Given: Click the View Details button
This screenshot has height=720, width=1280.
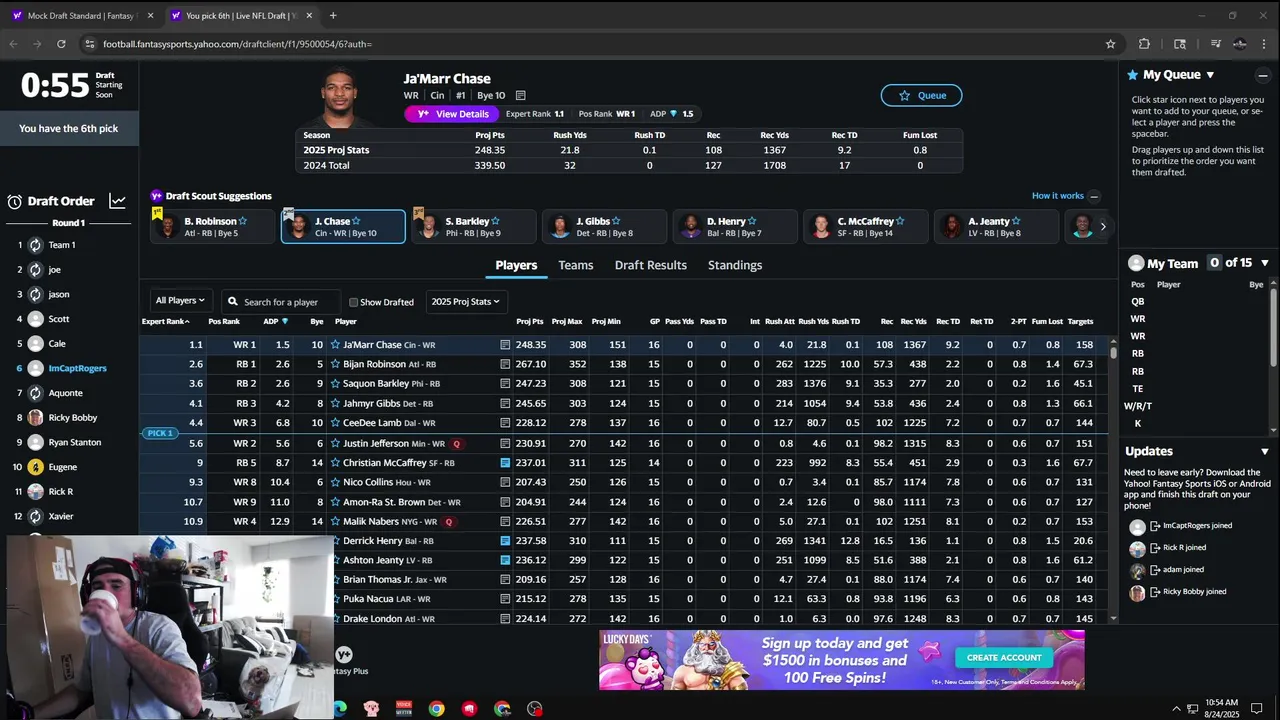Looking at the screenshot, I should 451,114.
